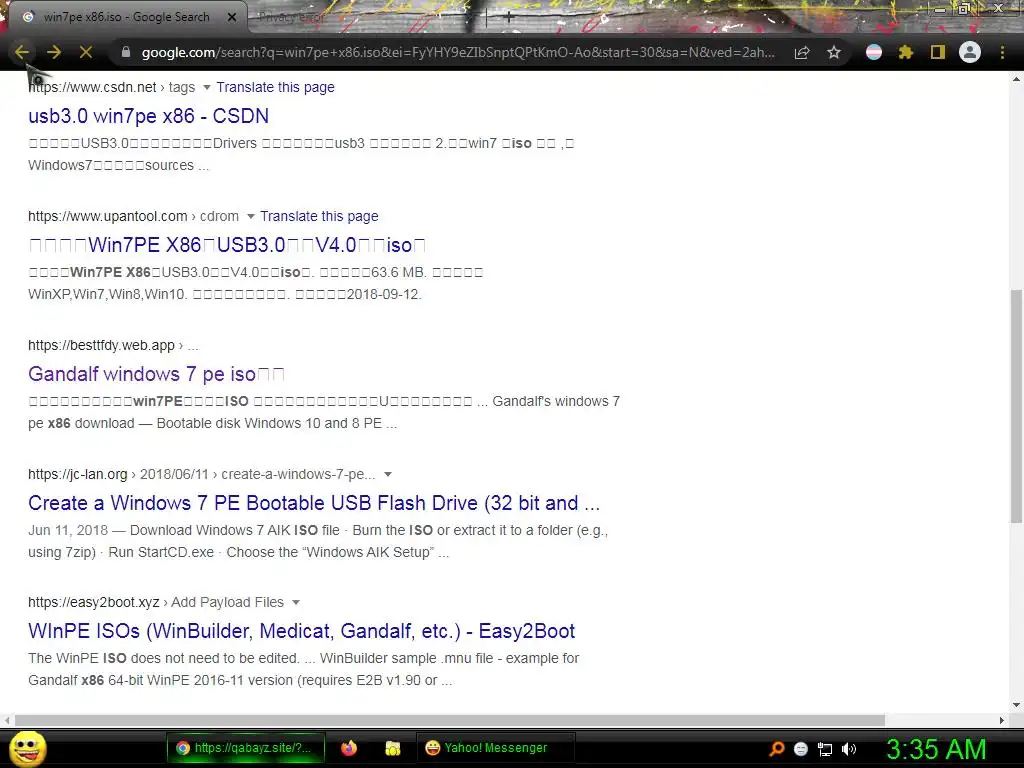Expand dropdown next to jc-lan.org result URL
This screenshot has height=768, width=1024.
tap(388, 474)
